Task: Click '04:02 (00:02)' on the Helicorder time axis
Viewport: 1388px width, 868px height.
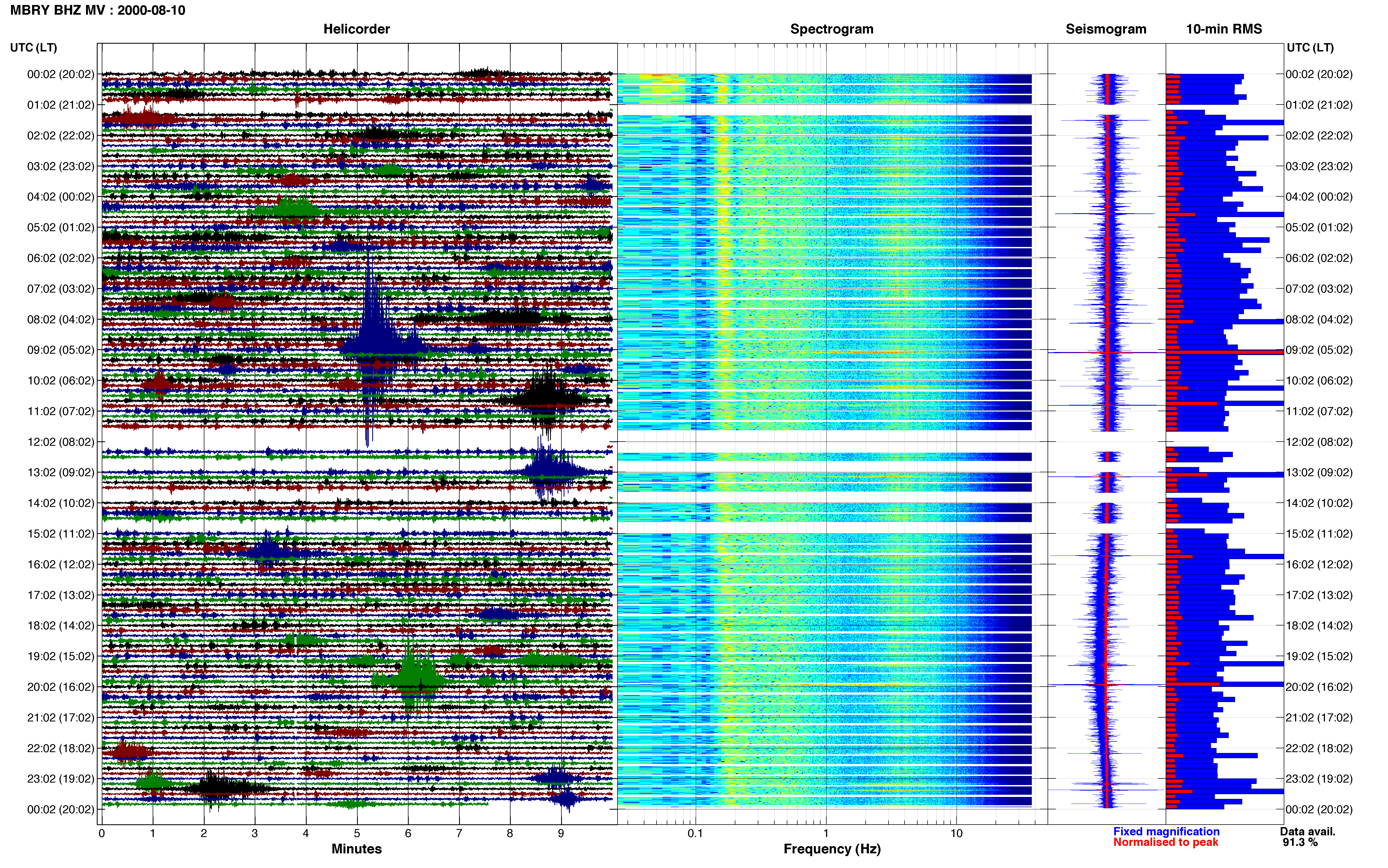Action: pyautogui.click(x=61, y=197)
